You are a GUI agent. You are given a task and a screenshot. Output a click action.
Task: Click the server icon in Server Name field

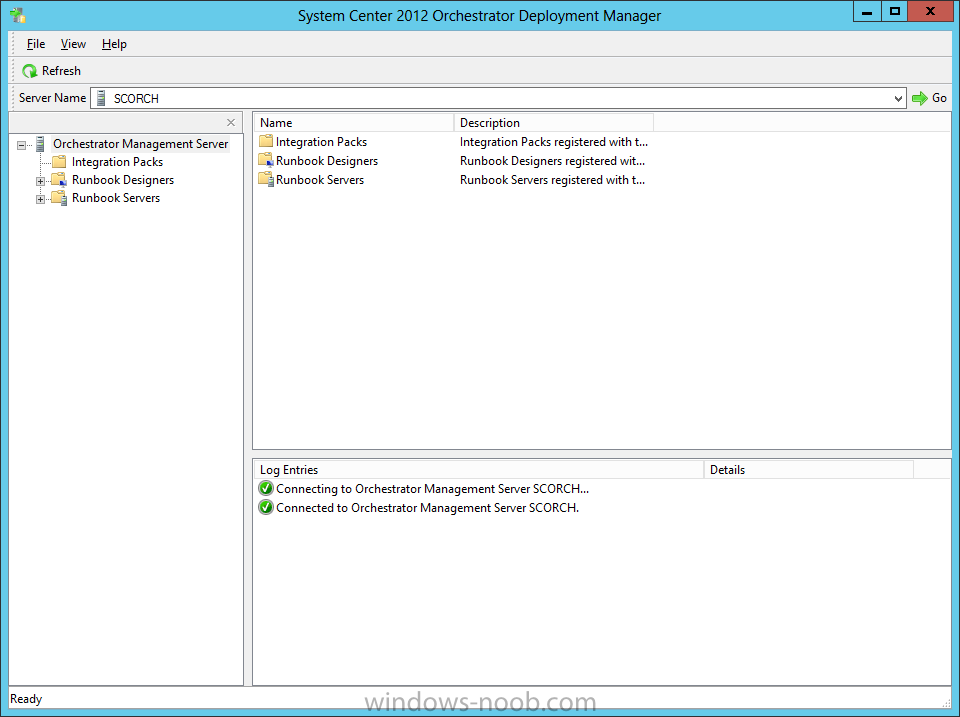(101, 98)
